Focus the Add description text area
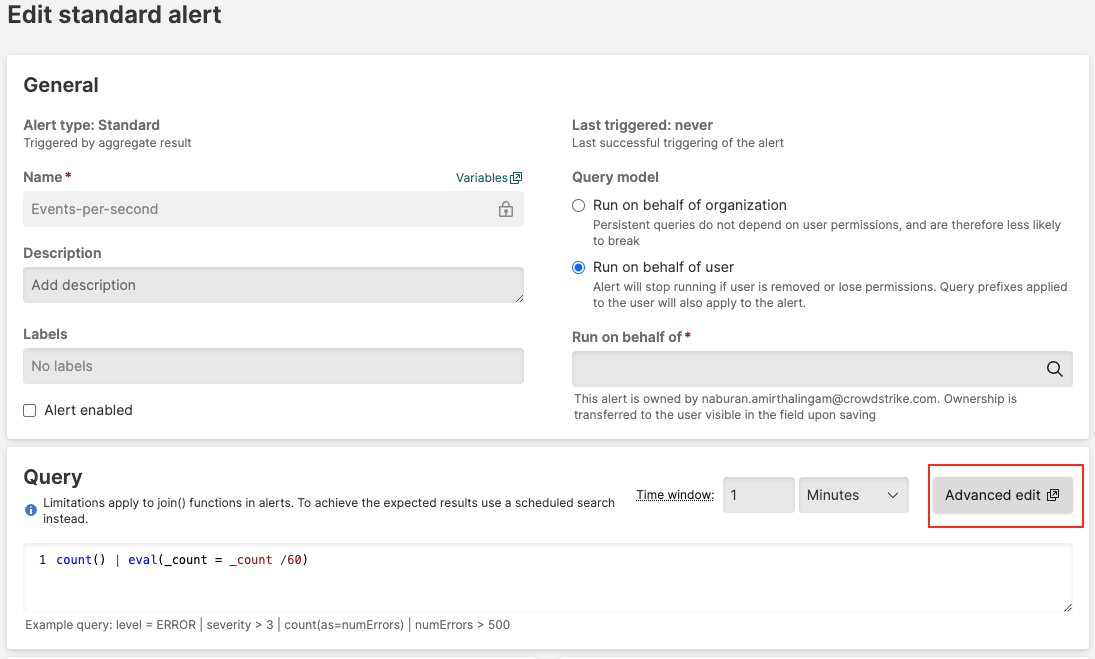 coord(270,285)
